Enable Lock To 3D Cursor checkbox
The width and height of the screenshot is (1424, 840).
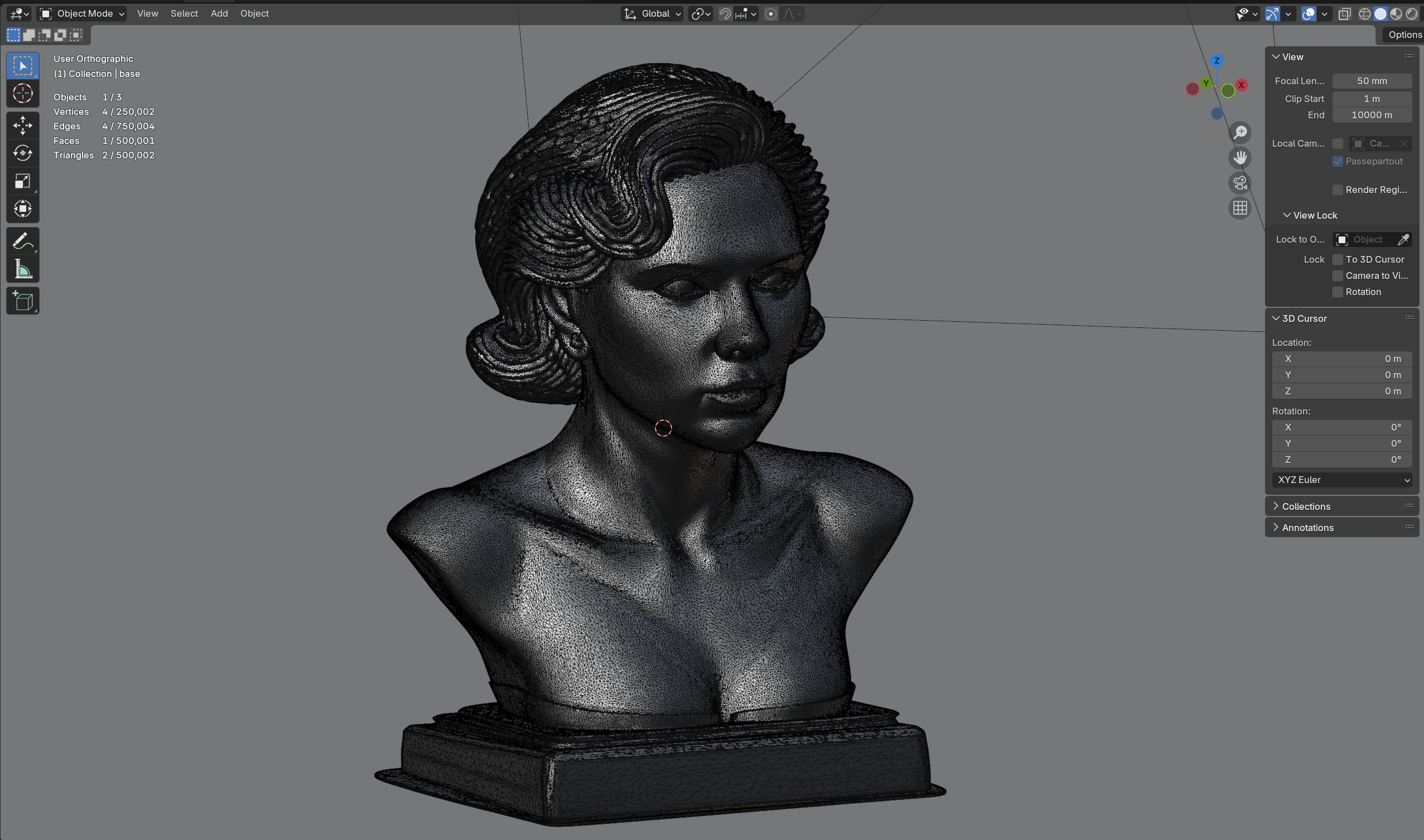pos(1338,259)
